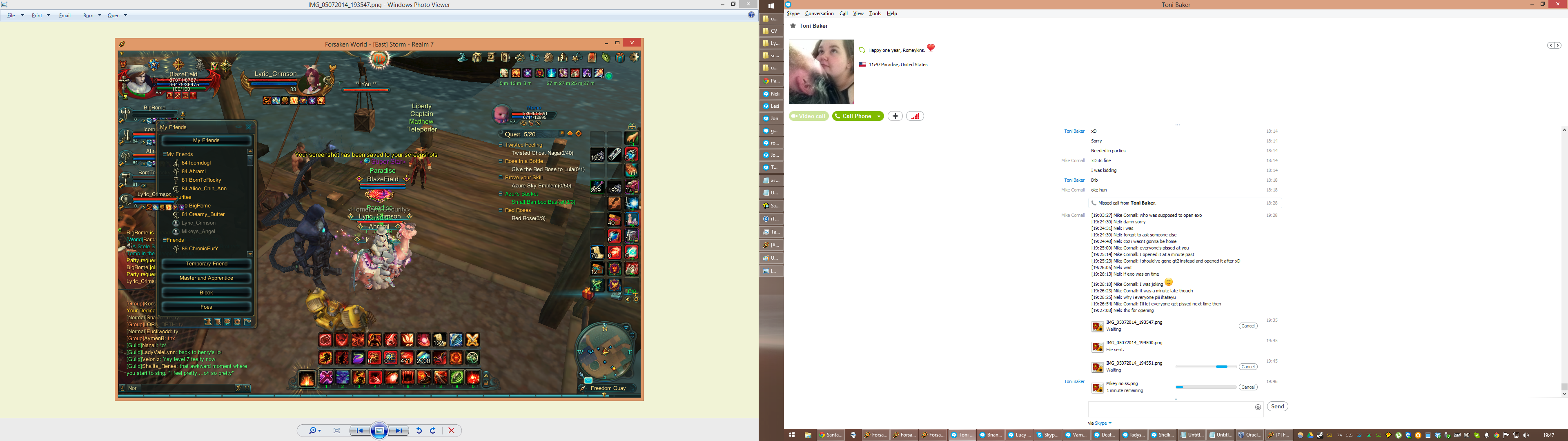Expand the Call Phone dropdown arrow
Screen dimensions: 1568x441
(880, 116)
